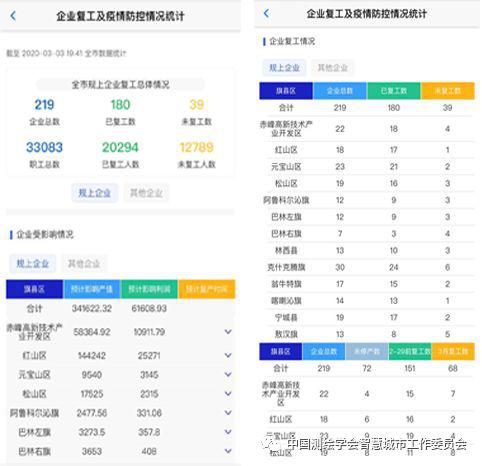Switch to 其他企业 in 企业复工情况 section
Viewport: 482px width, 466px height.
332,68
